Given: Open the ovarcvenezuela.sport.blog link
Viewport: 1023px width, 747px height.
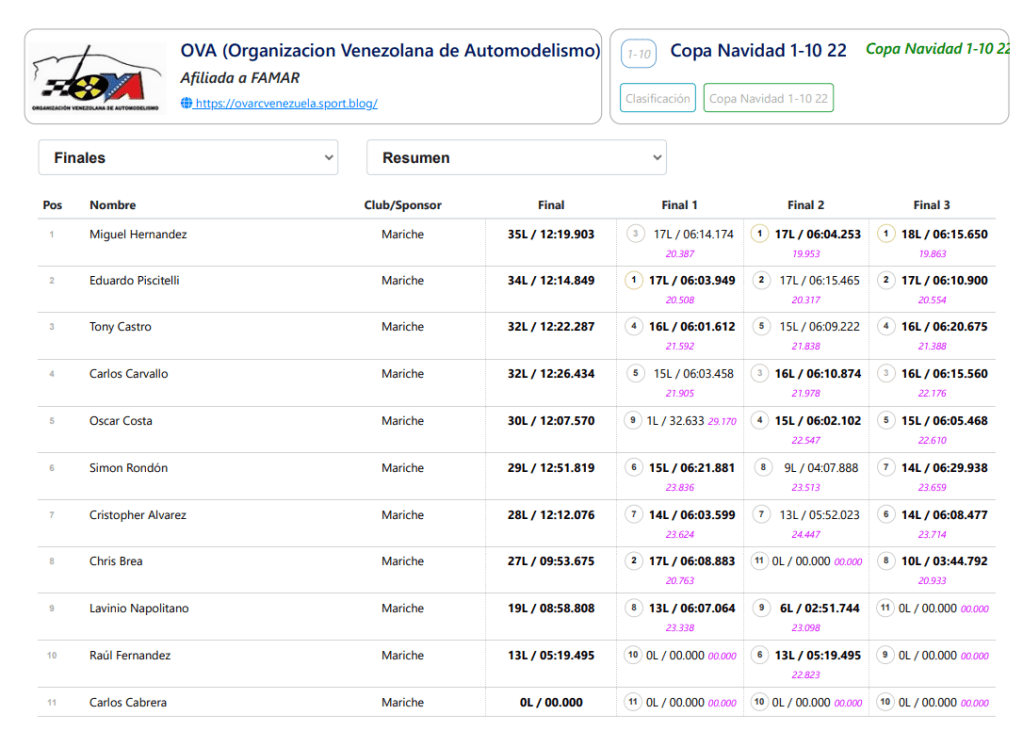Looking at the screenshot, I should pos(286,103).
